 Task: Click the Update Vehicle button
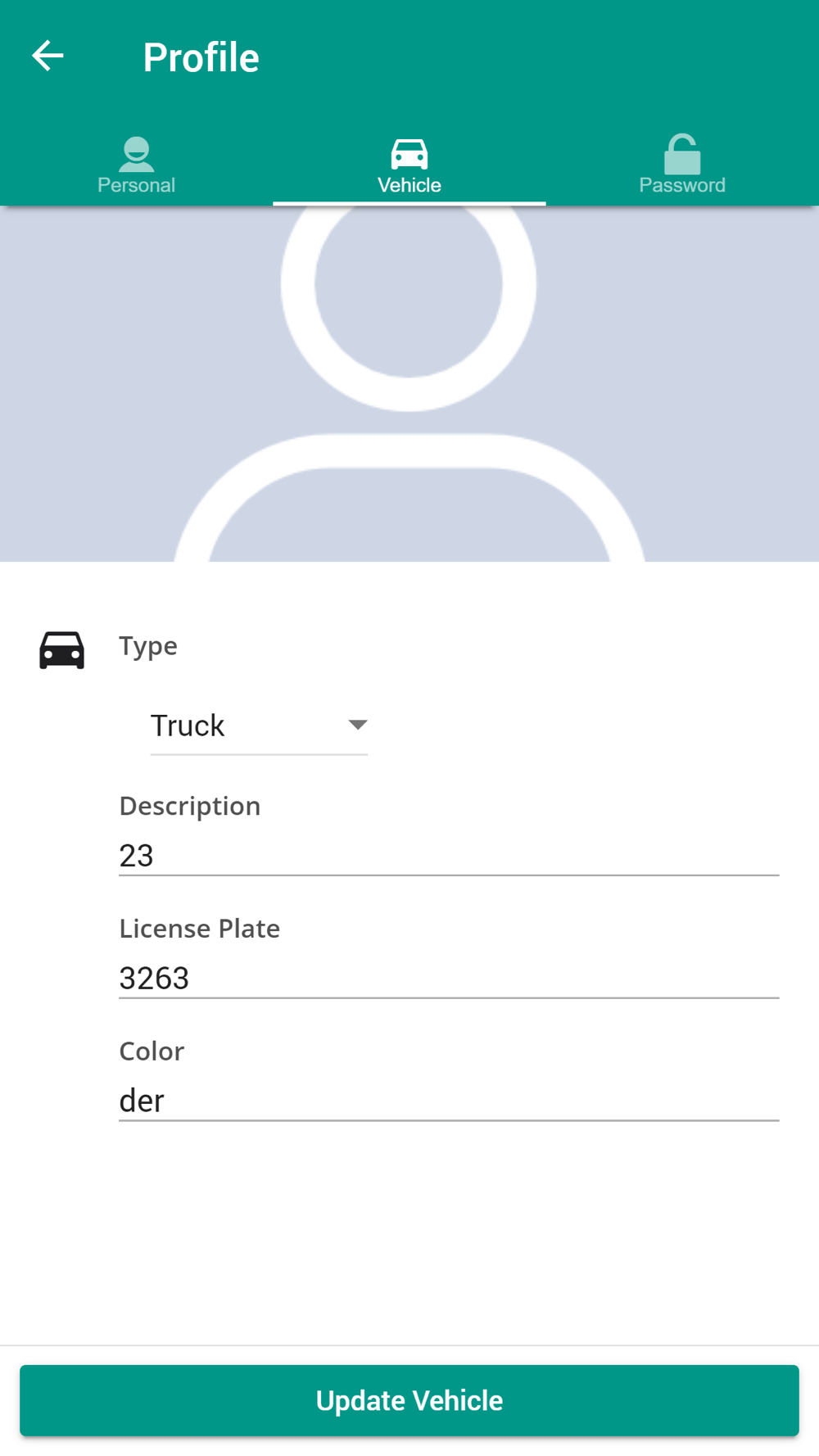coord(409,1400)
